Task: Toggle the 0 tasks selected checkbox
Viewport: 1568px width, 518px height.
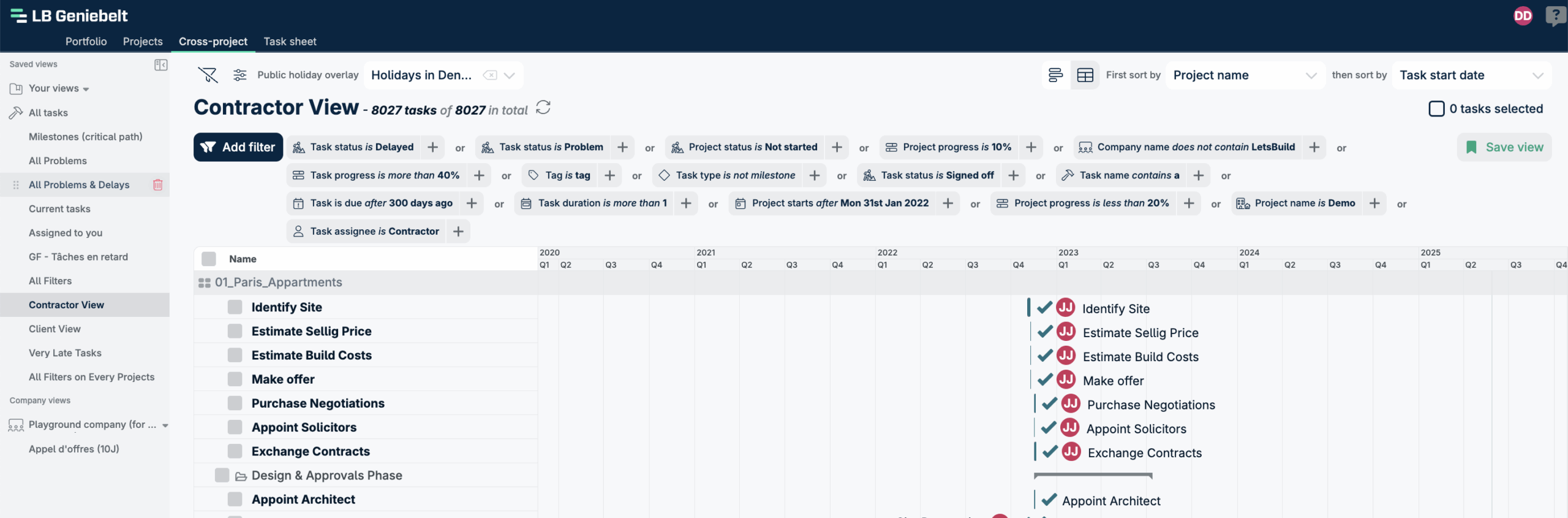Action: pyautogui.click(x=1436, y=109)
